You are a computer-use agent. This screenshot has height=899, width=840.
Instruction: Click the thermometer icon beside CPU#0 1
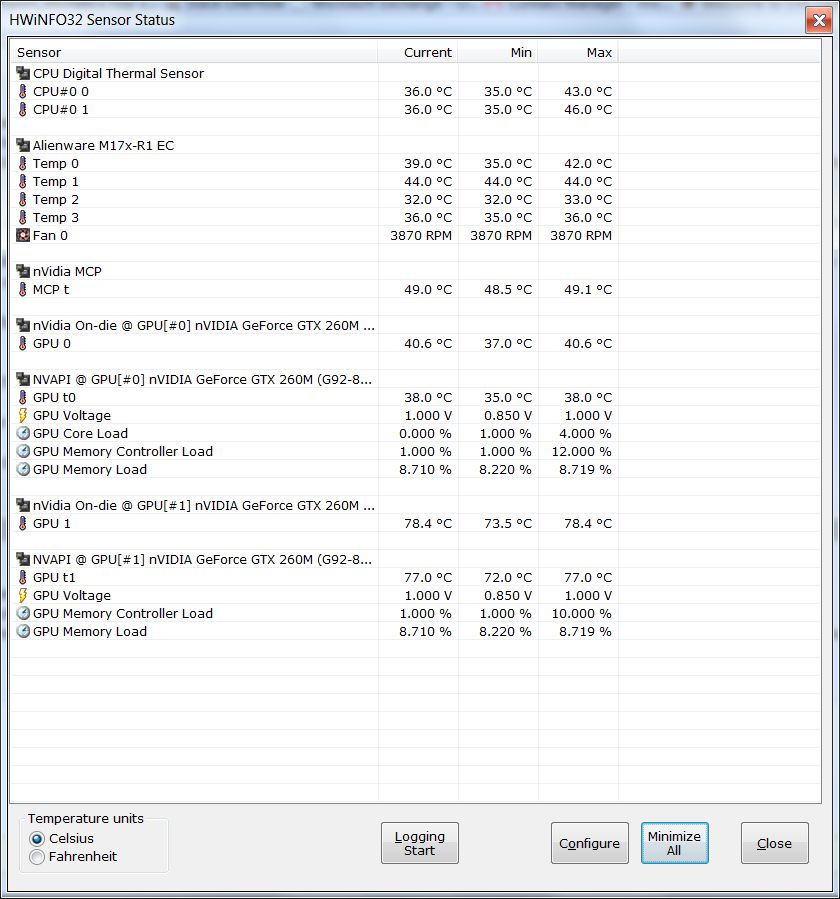(23, 109)
